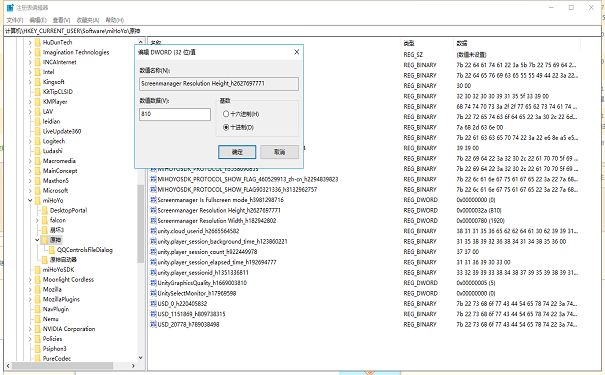
Task: Click the USD_0_h220405832 value icon
Action: (x=153, y=304)
